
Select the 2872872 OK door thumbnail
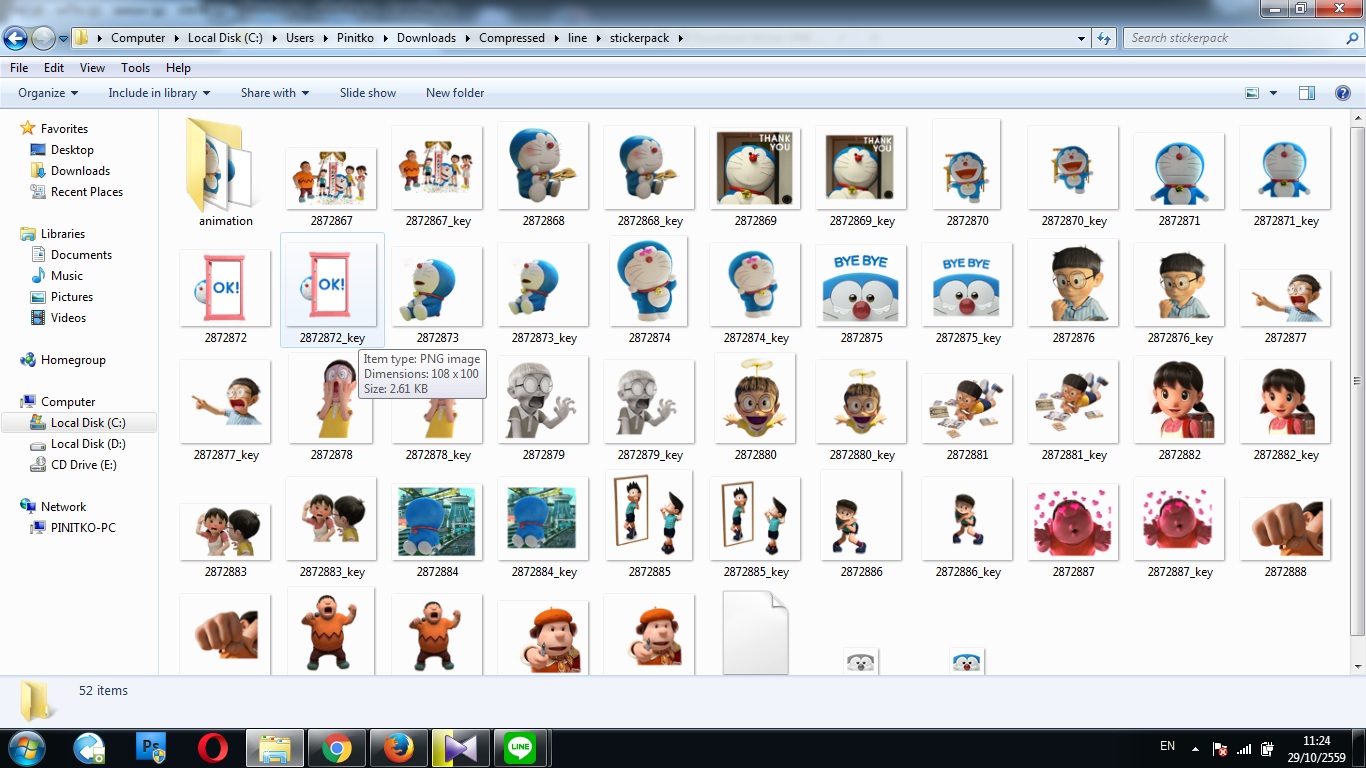click(x=225, y=288)
